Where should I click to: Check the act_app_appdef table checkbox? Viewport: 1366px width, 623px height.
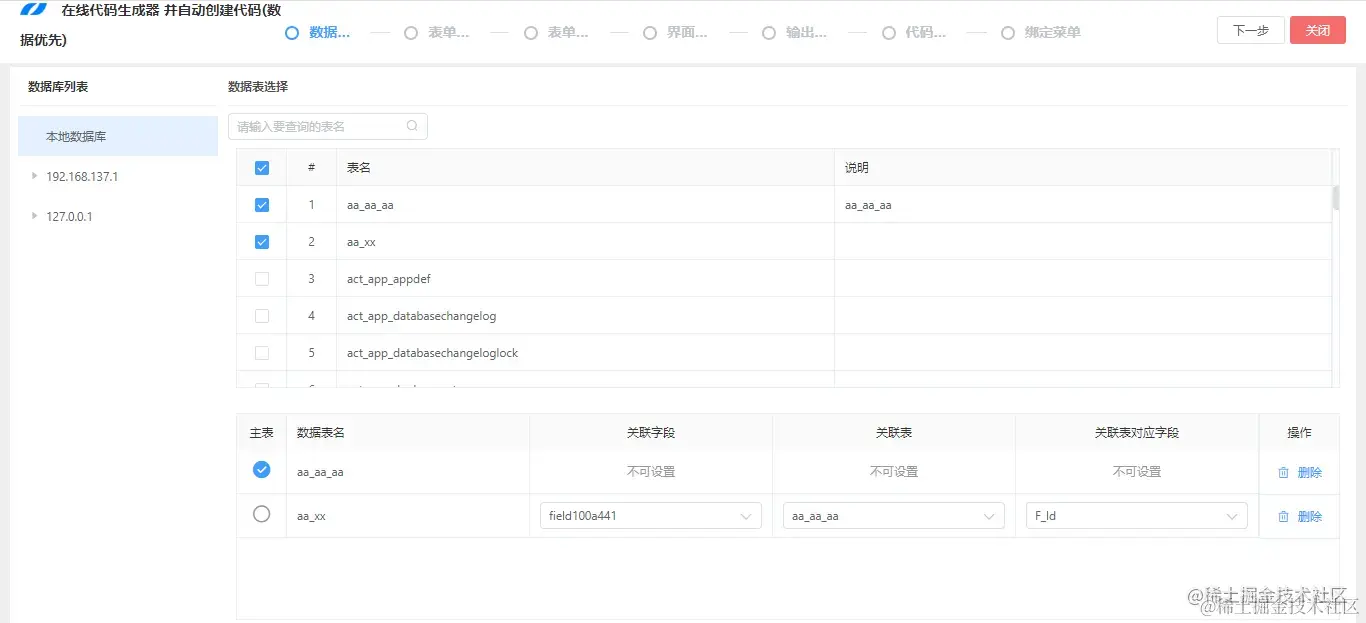point(261,278)
